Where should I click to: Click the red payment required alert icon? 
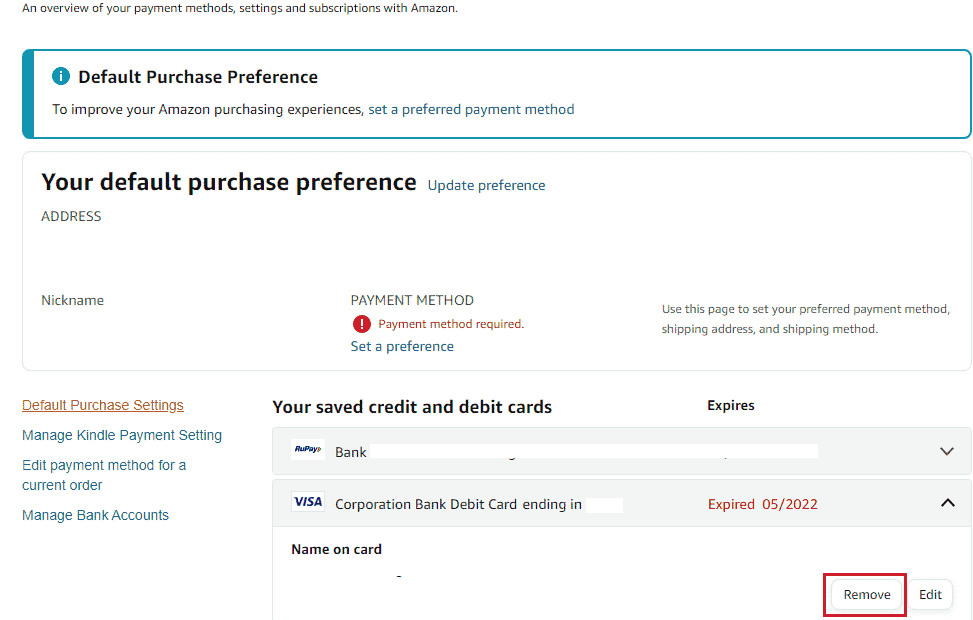tap(361, 324)
